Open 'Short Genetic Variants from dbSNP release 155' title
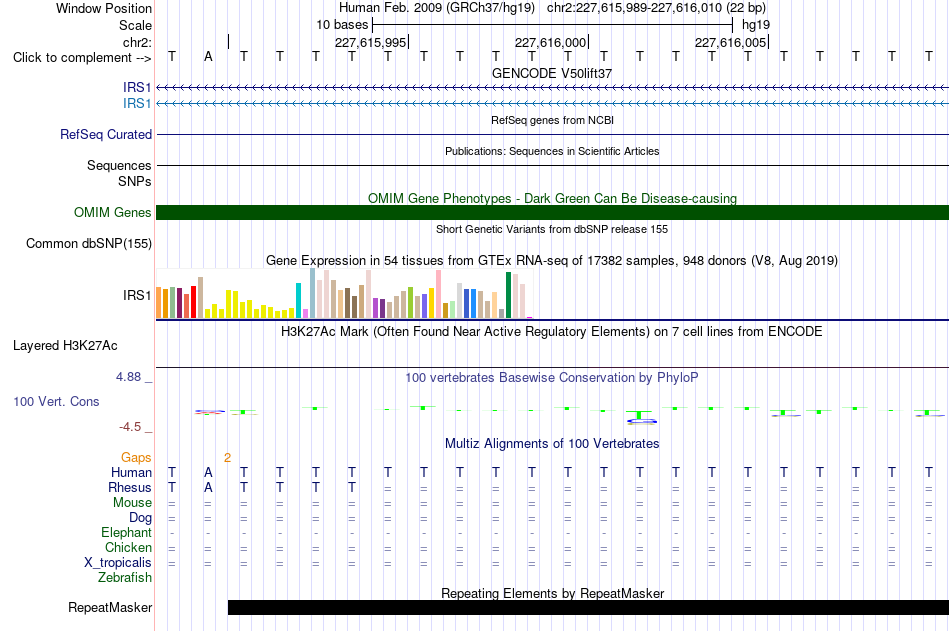This screenshot has height=631, width=950. [x=552, y=229]
